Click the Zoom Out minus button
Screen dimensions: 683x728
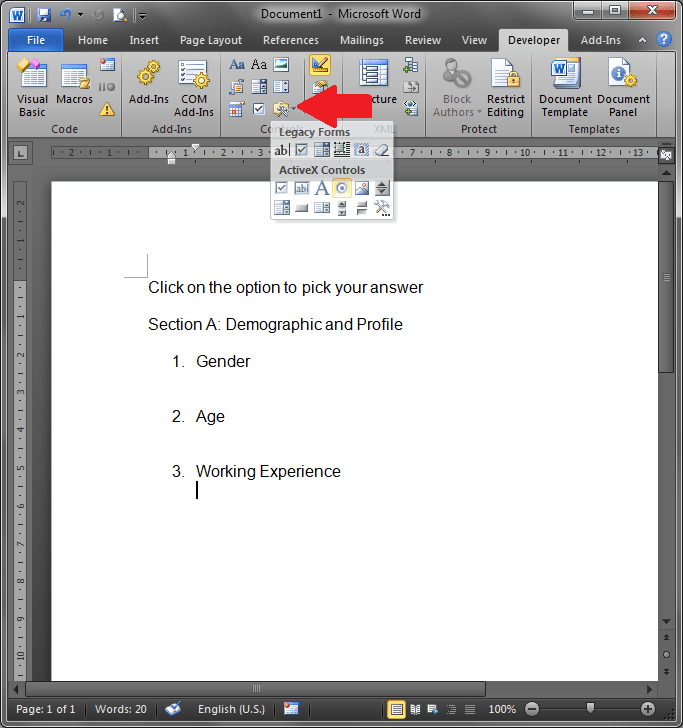[532, 709]
